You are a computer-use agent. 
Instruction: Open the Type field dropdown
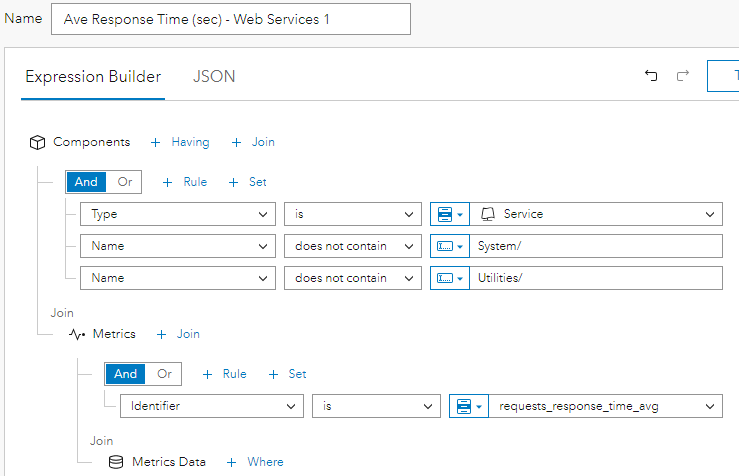click(178, 214)
